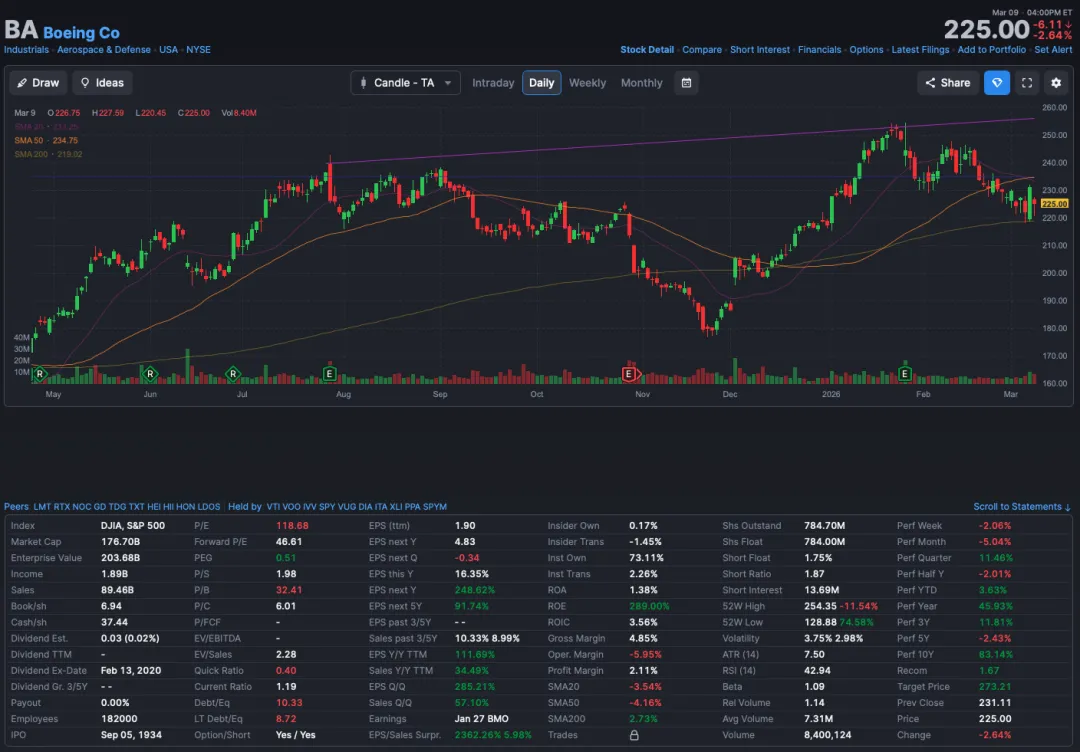1080x752 pixels.
Task: Select the Daily timeframe
Action: click(x=541, y=83)
